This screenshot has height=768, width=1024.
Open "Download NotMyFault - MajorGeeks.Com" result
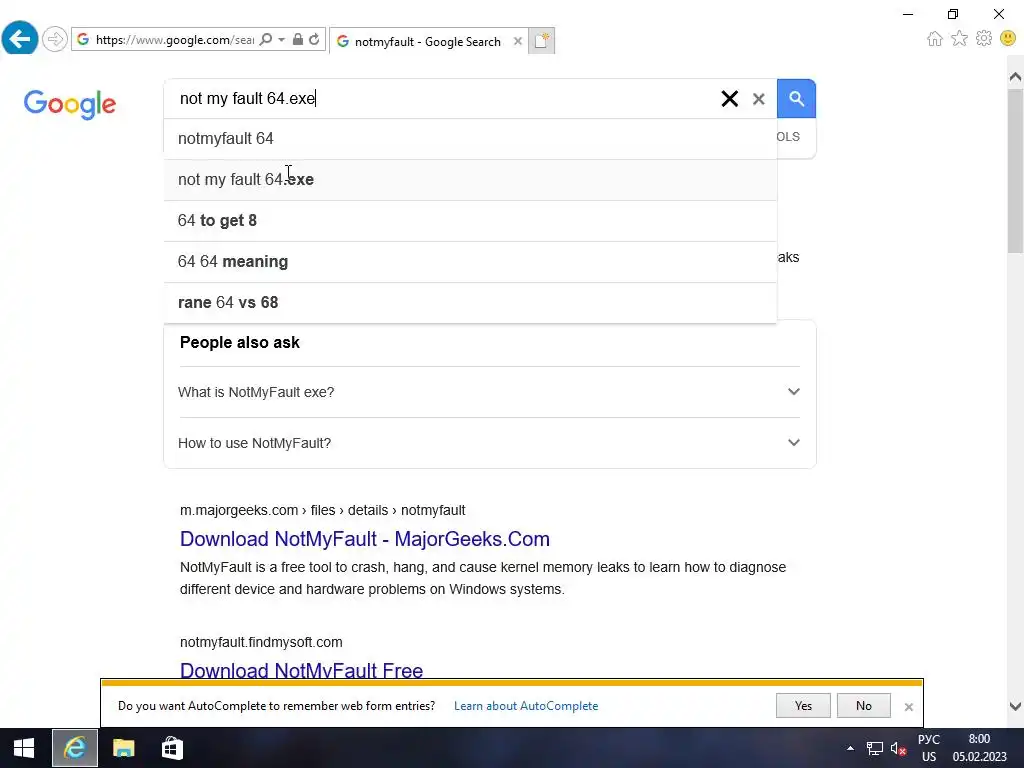point(364,539)
